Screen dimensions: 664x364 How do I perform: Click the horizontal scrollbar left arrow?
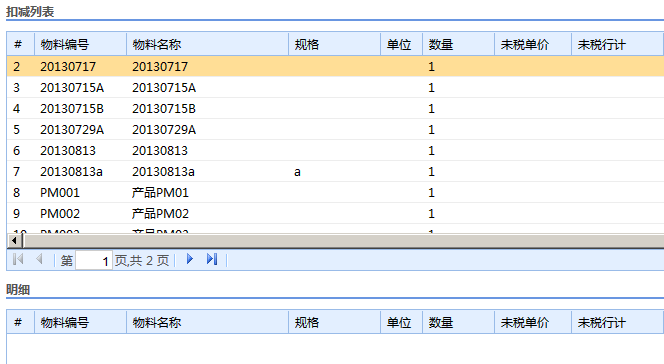click(14, 241)
